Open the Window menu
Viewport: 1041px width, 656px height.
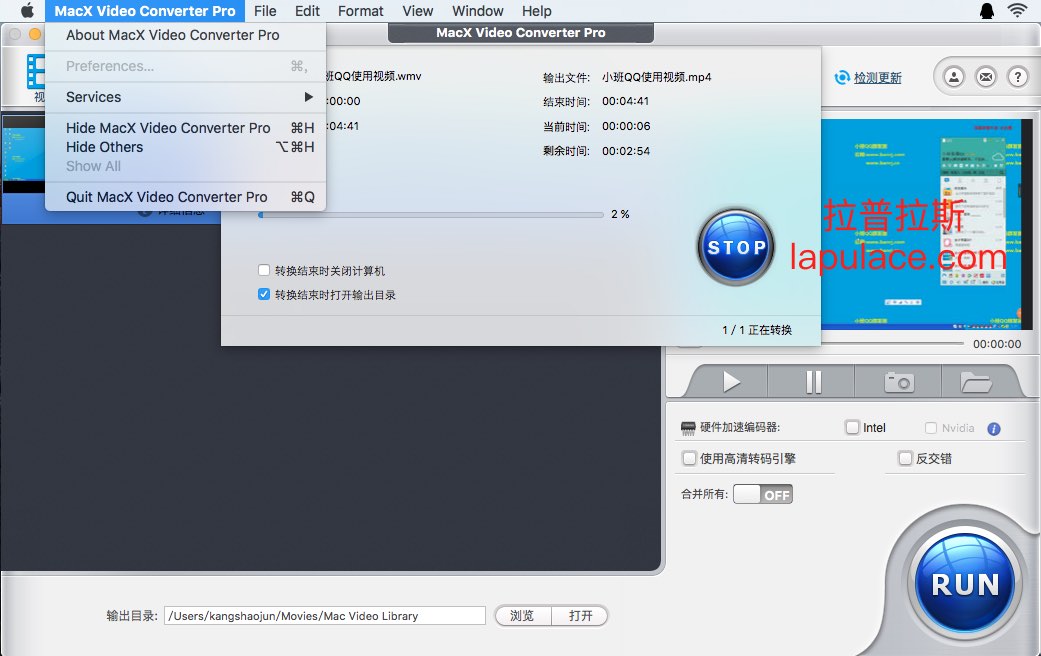pos(478,11)
